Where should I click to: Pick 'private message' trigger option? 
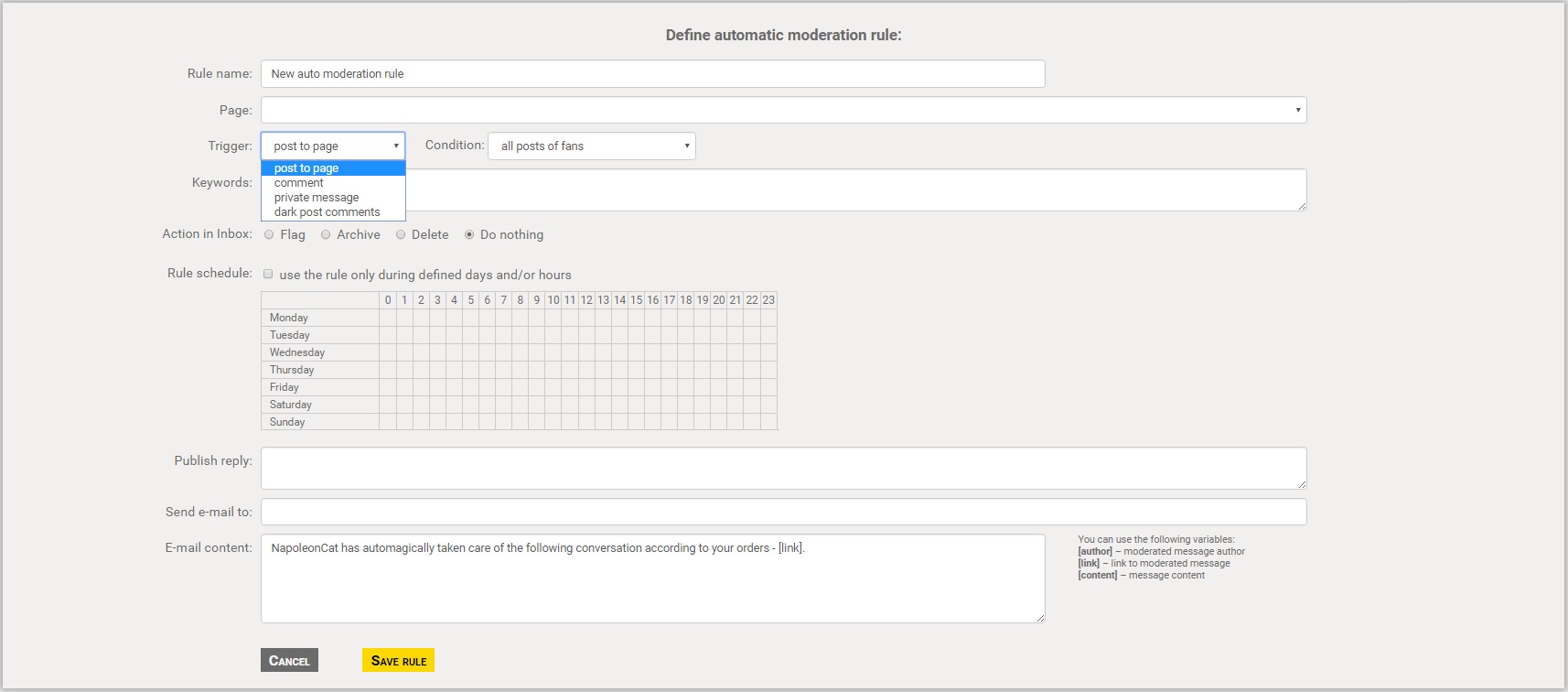(317, 198)
